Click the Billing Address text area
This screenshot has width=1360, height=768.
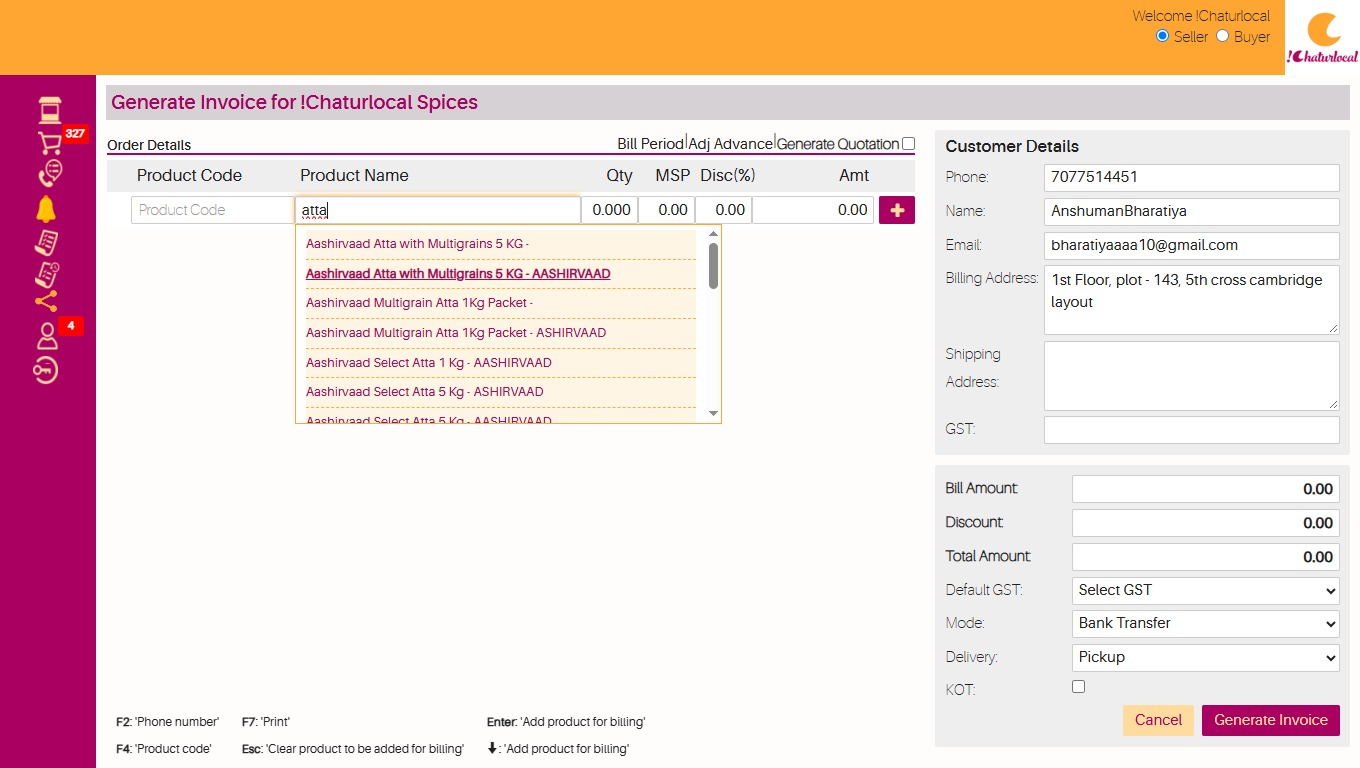tap(1191, 300)
